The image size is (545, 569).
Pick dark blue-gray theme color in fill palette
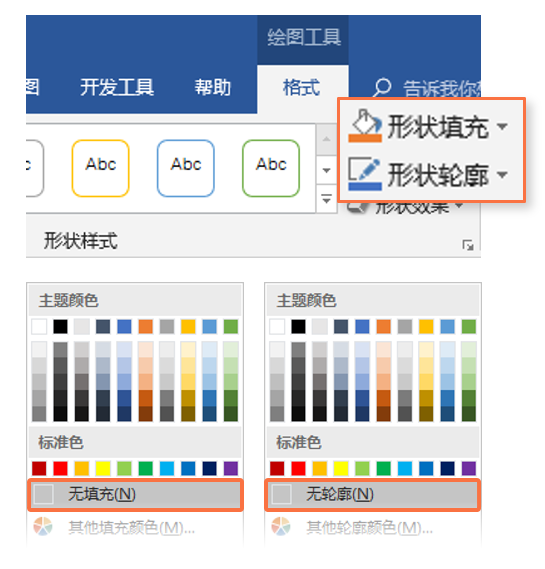click(103, 327)
